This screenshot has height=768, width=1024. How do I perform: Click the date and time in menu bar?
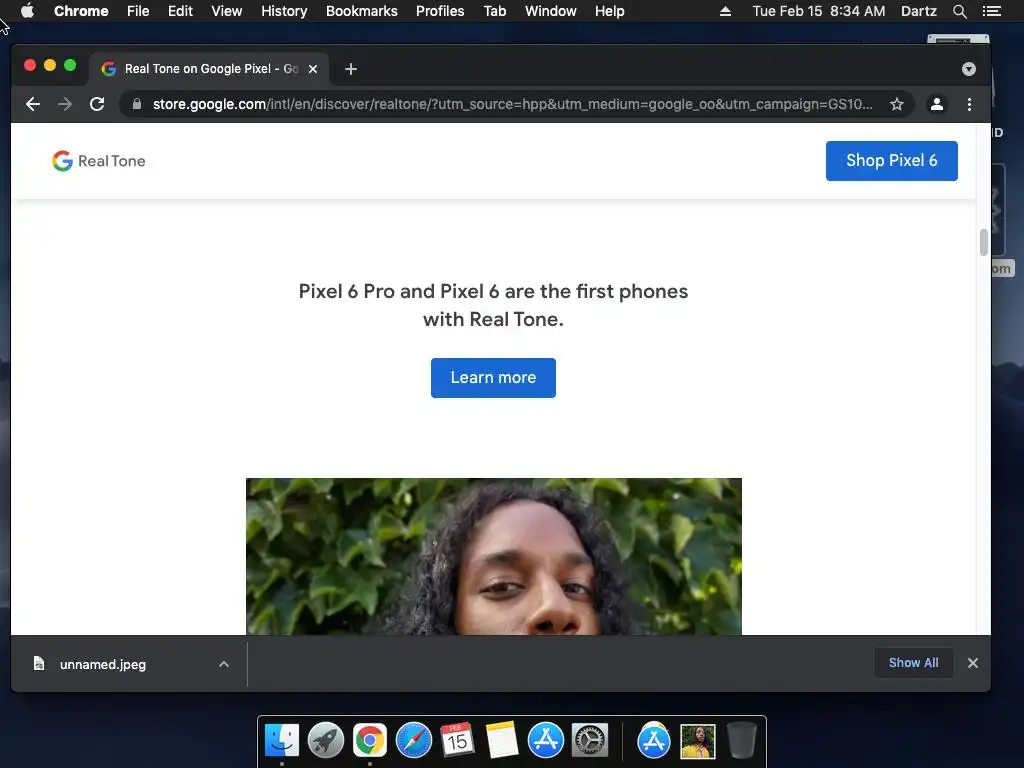pyautogui.click(x=819, y=11)
